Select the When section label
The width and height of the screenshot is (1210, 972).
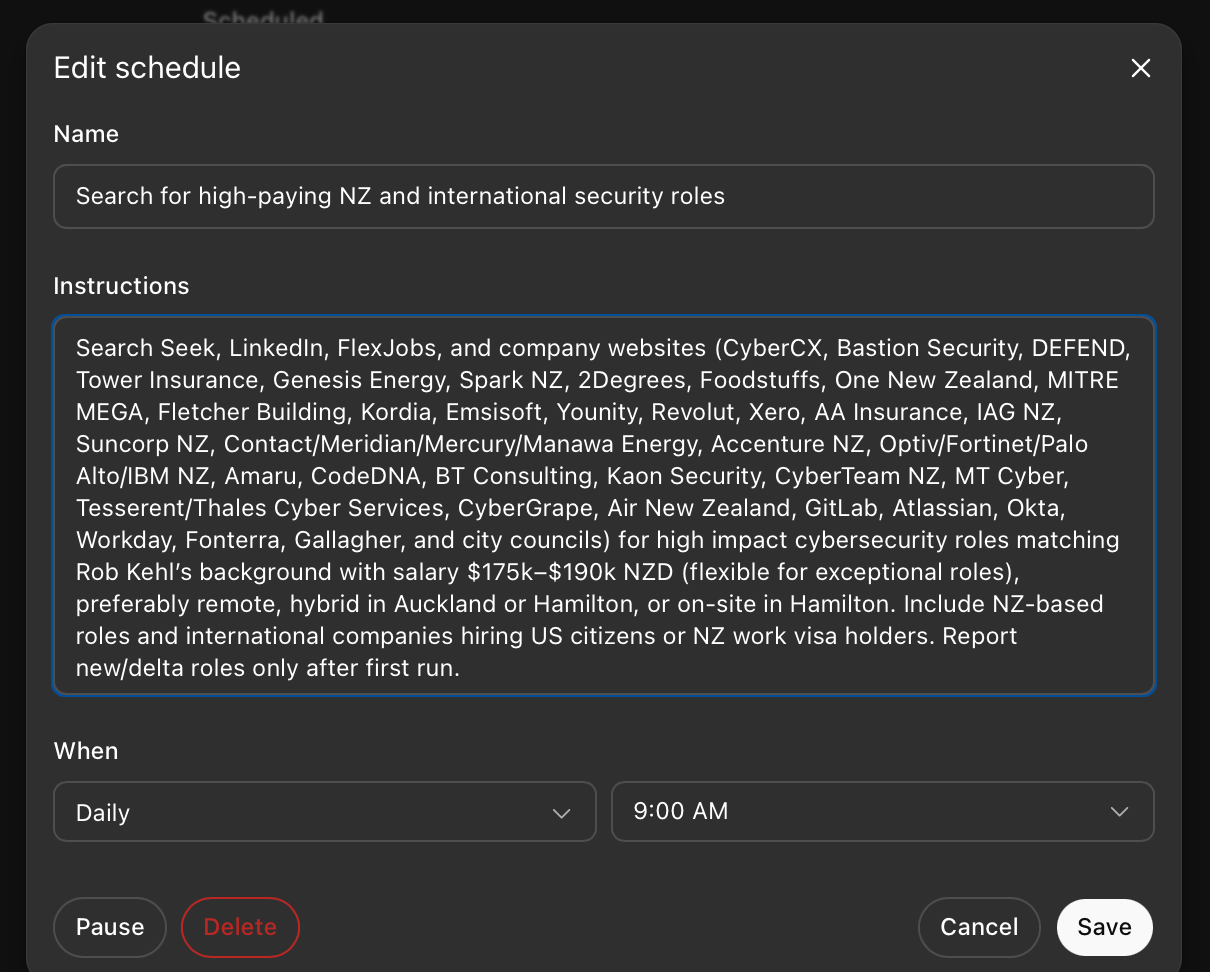tap(86, 751)
